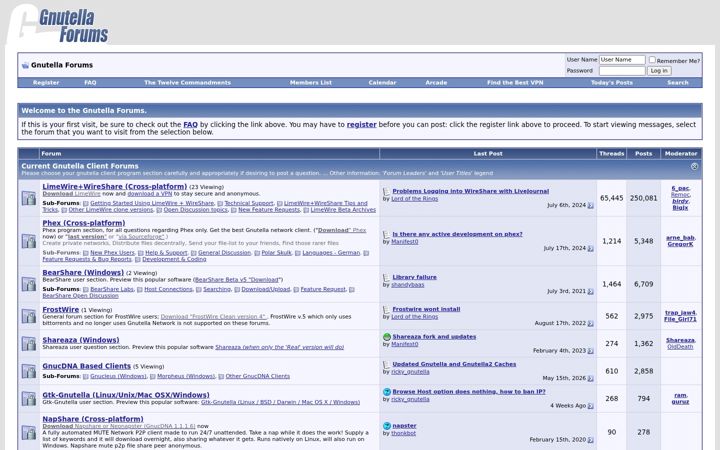Click the Gnutella Forums logo
This screenshot has height=450, width=720.
(58, 25)
